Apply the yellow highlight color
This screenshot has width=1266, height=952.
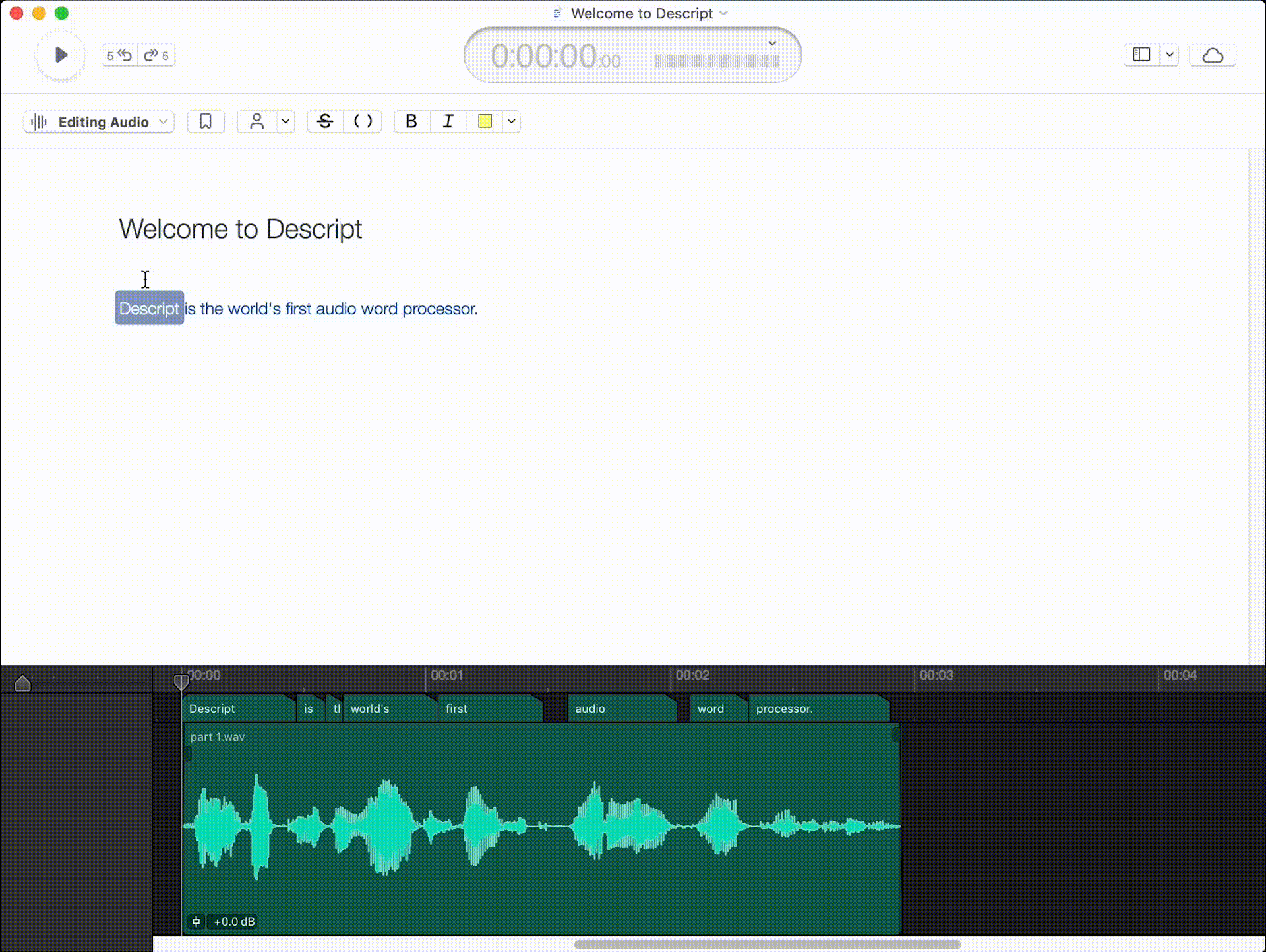[485, 121]
